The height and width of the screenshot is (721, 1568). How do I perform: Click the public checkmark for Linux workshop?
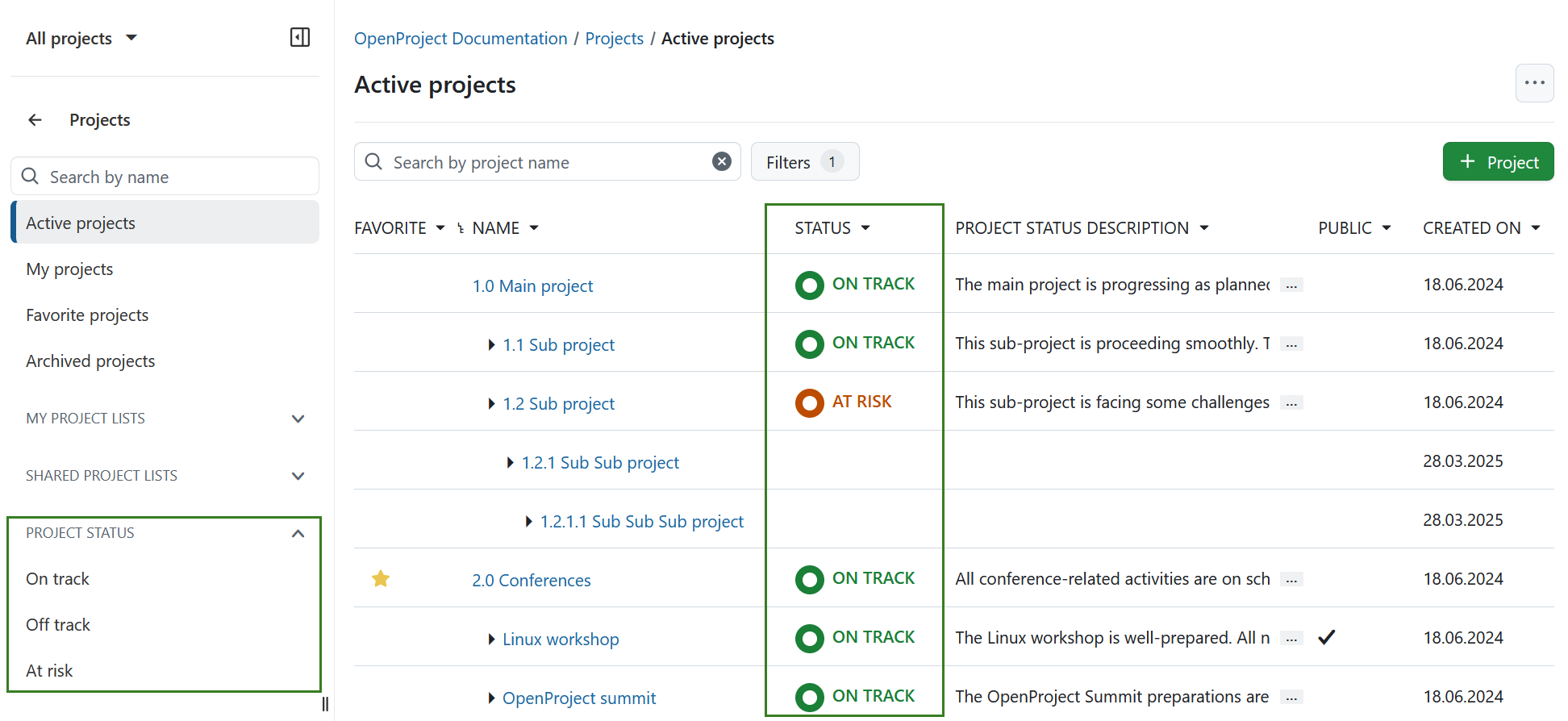point(1326,638)
